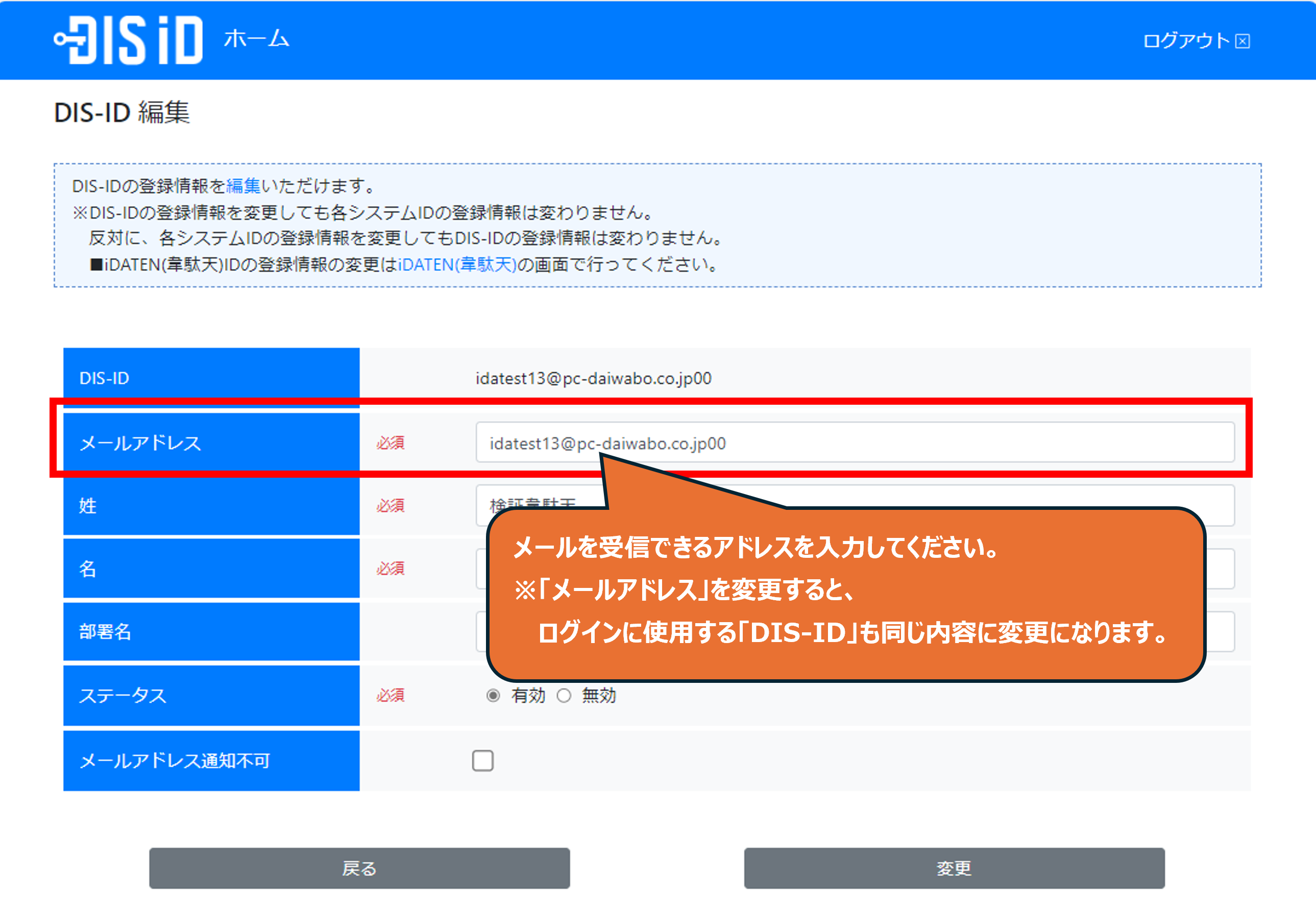Viewport: 1316px width, 911px height.
Task: Click the DIS-ID value text
Action: (593, 379)
